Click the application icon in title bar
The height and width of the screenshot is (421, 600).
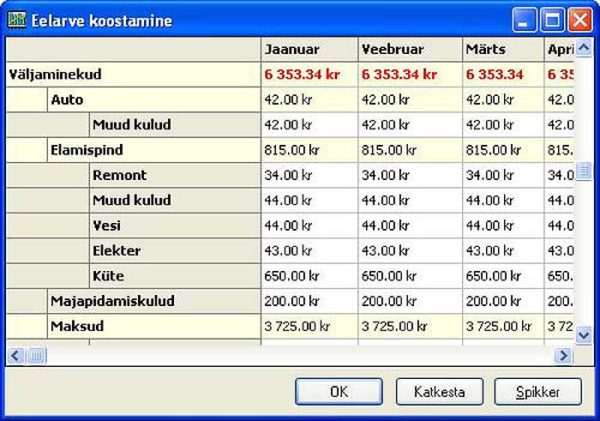pyautogui.click(x=16, y=19)
